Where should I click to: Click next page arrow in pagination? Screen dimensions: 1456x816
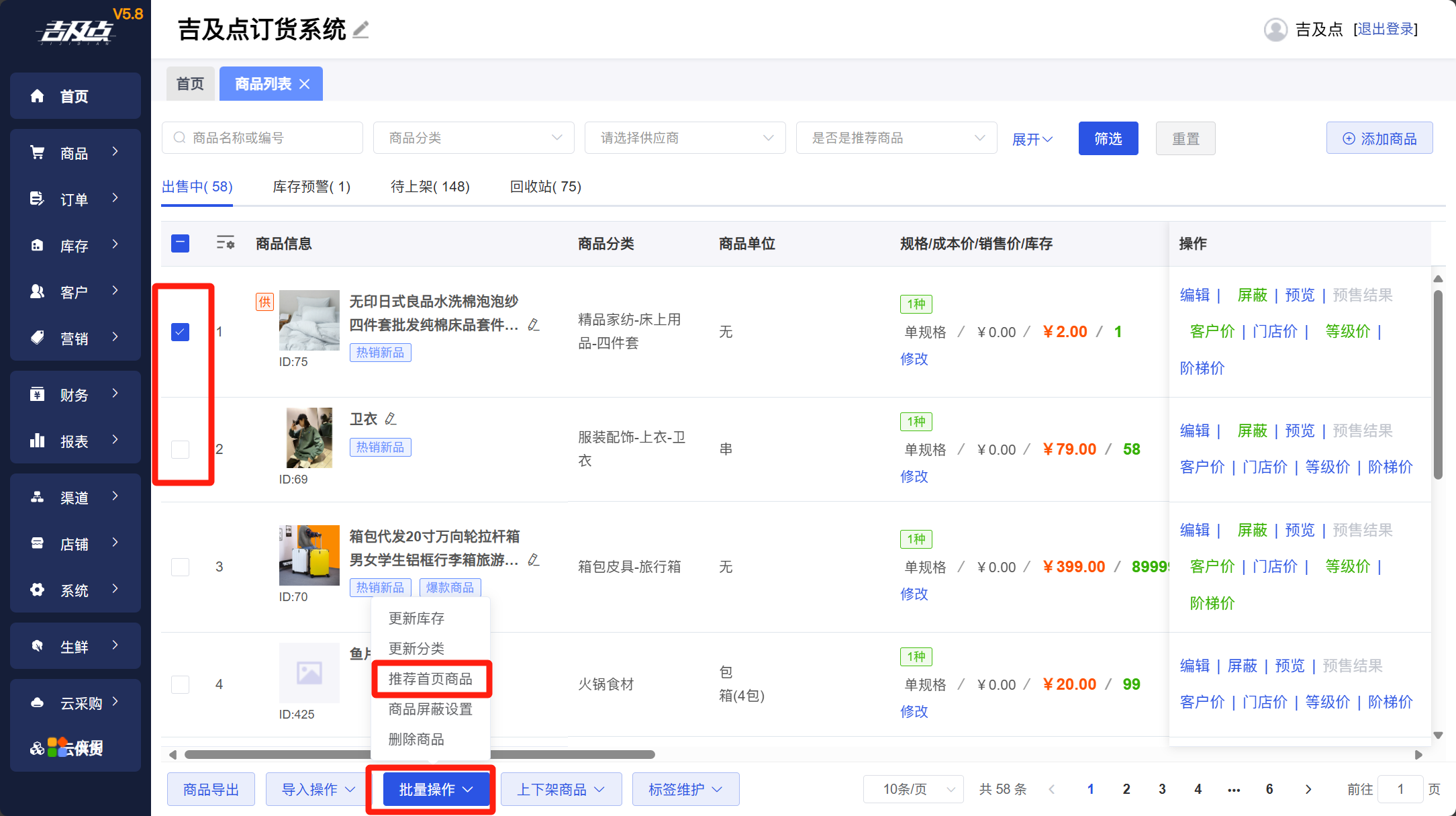tap(1308, 789)
